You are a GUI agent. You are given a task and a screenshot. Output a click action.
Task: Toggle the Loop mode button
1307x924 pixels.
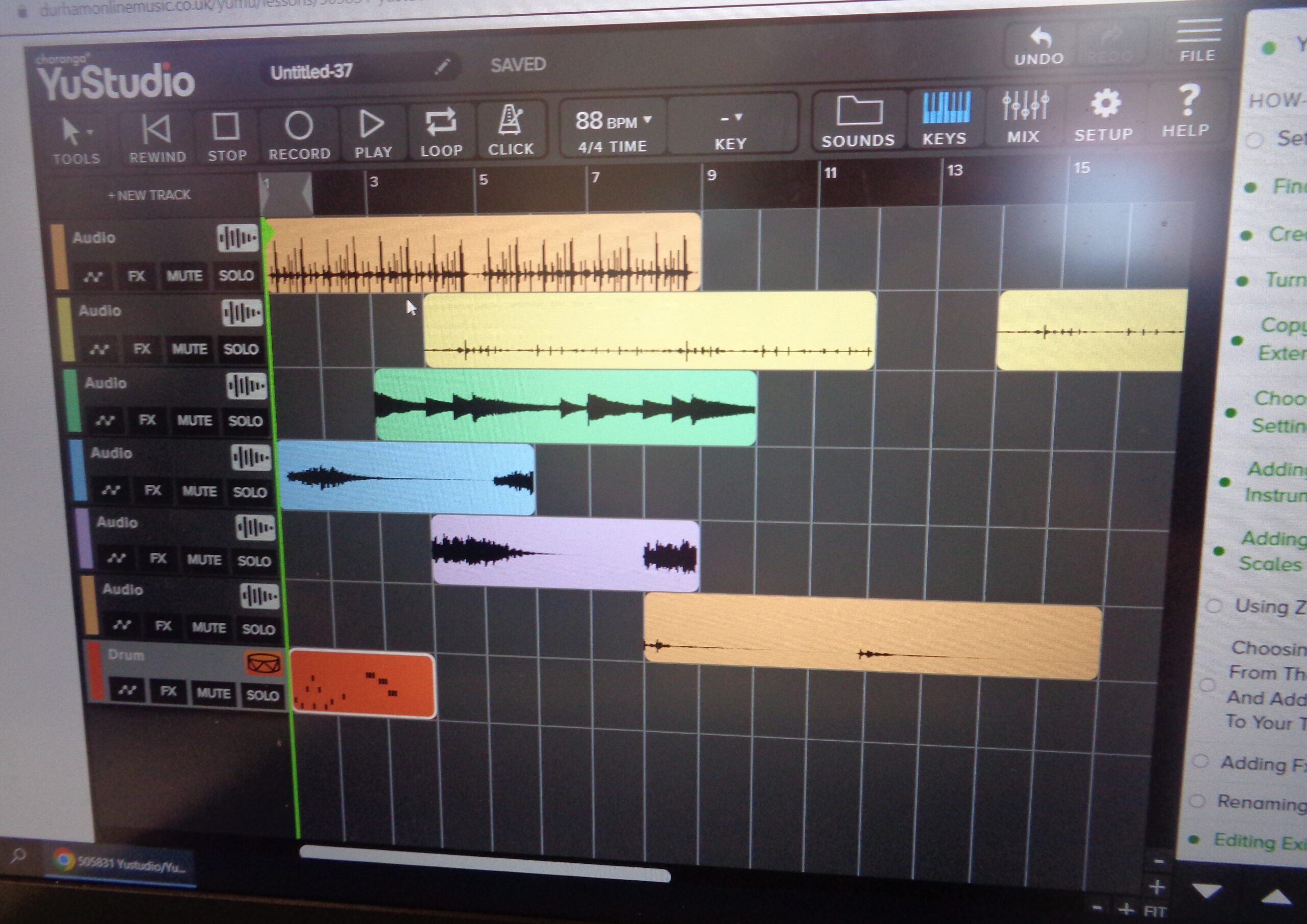tap(441, 123)
